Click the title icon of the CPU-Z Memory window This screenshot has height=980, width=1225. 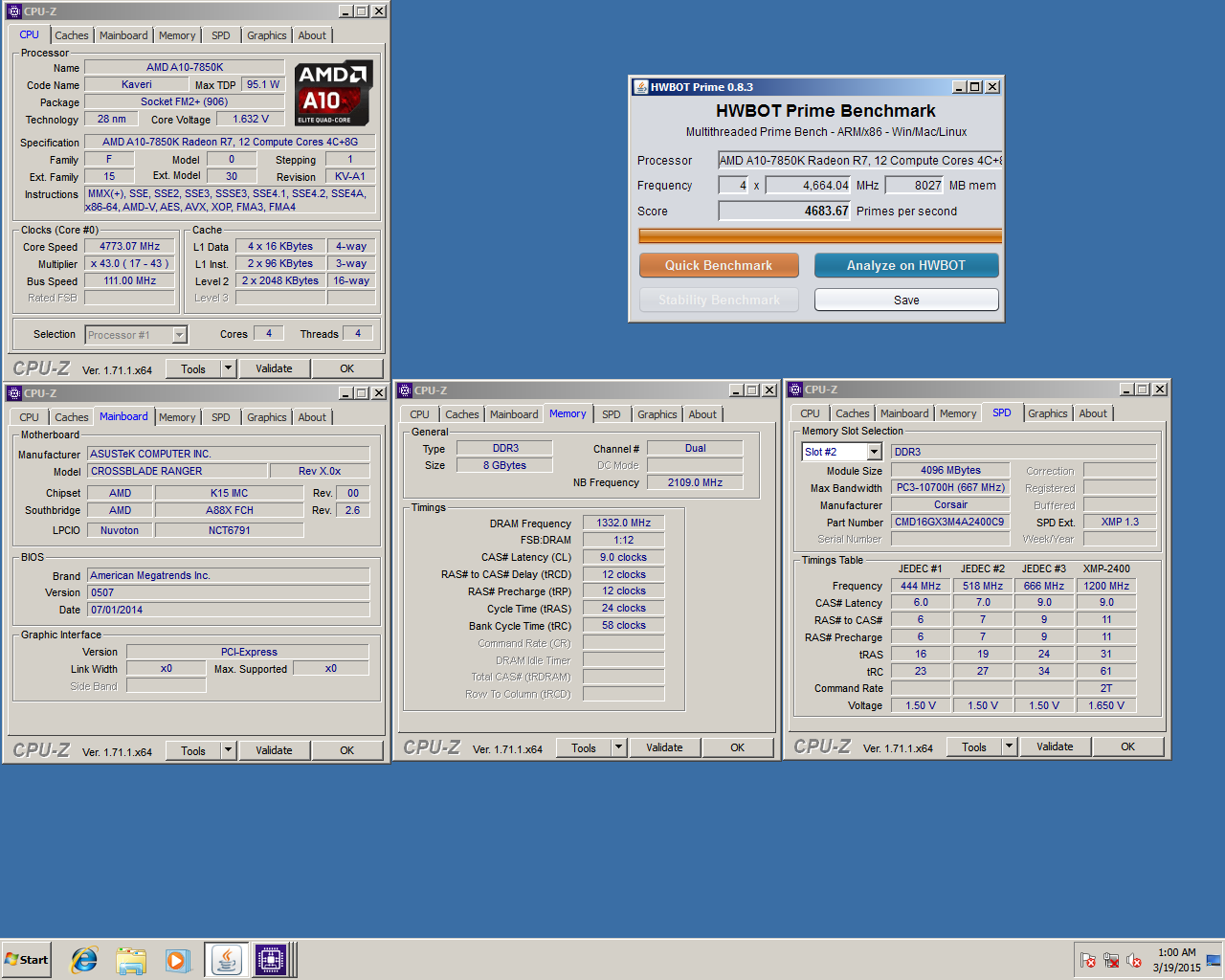pos(405,390)
